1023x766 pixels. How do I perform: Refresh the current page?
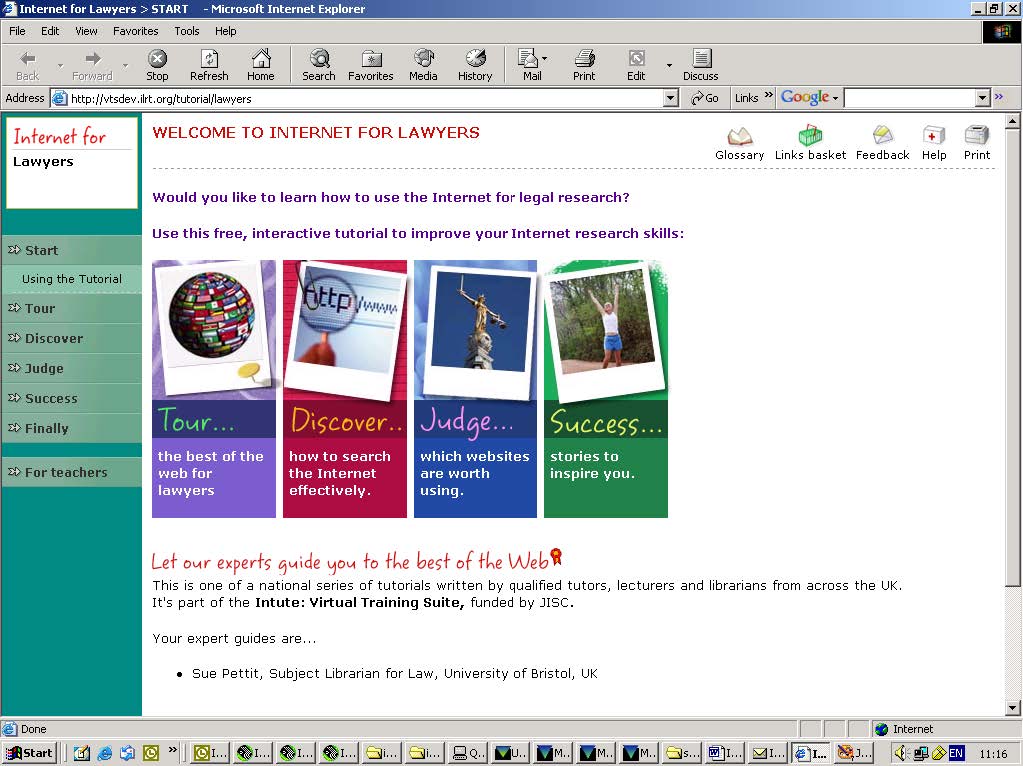[x=209, y=65]
